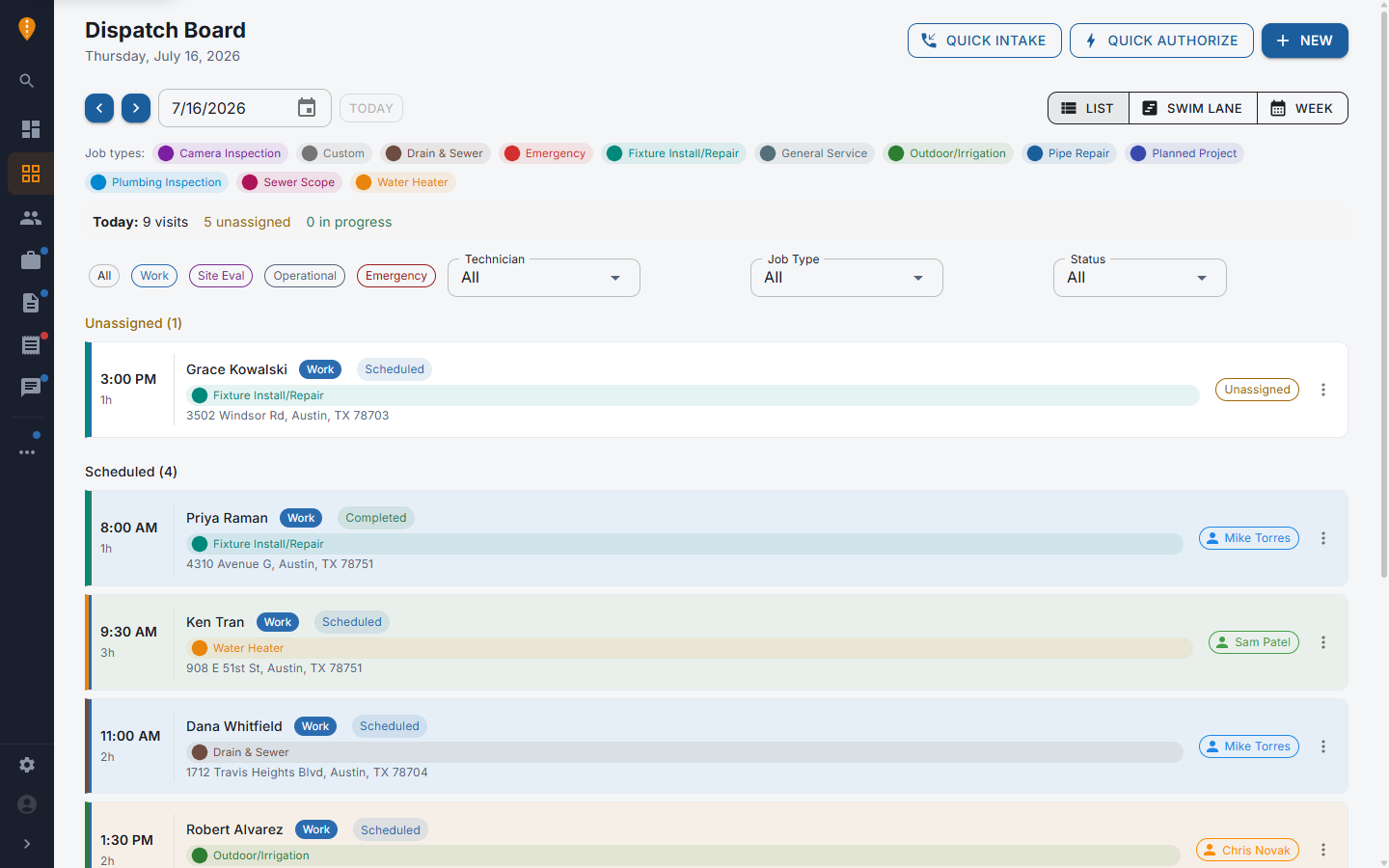Click Chris Novak technician chip
Screen dimensions: 1389x868
click(x=1247, y=850)
